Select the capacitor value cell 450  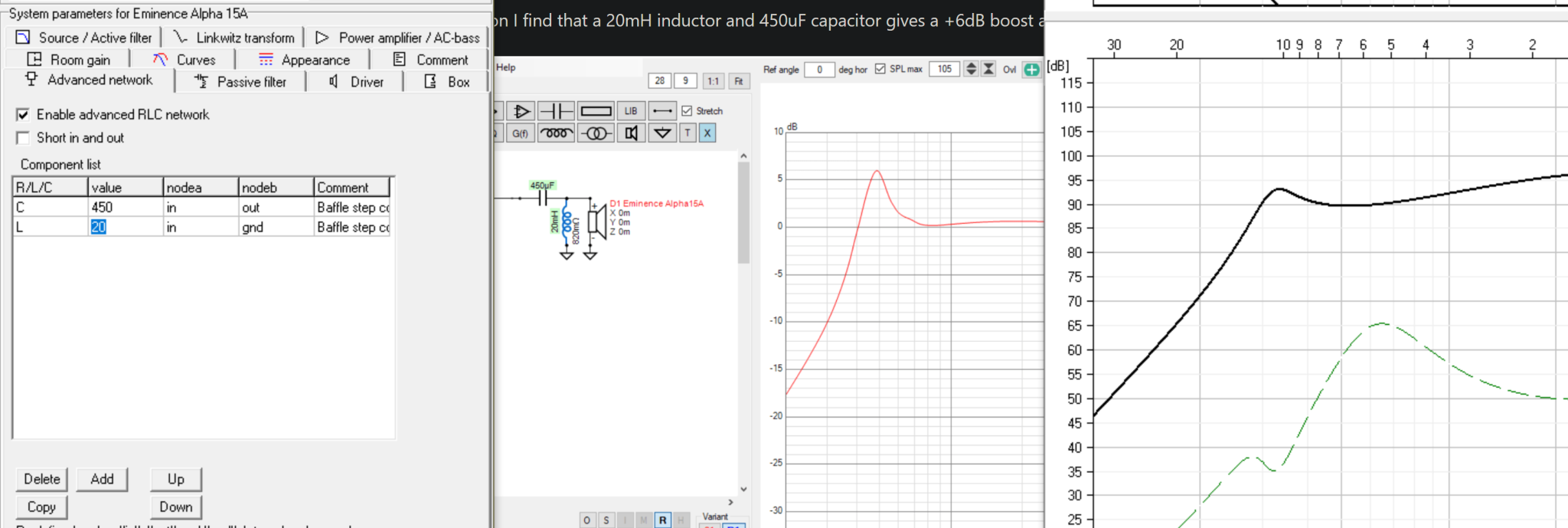pos(126,208)
